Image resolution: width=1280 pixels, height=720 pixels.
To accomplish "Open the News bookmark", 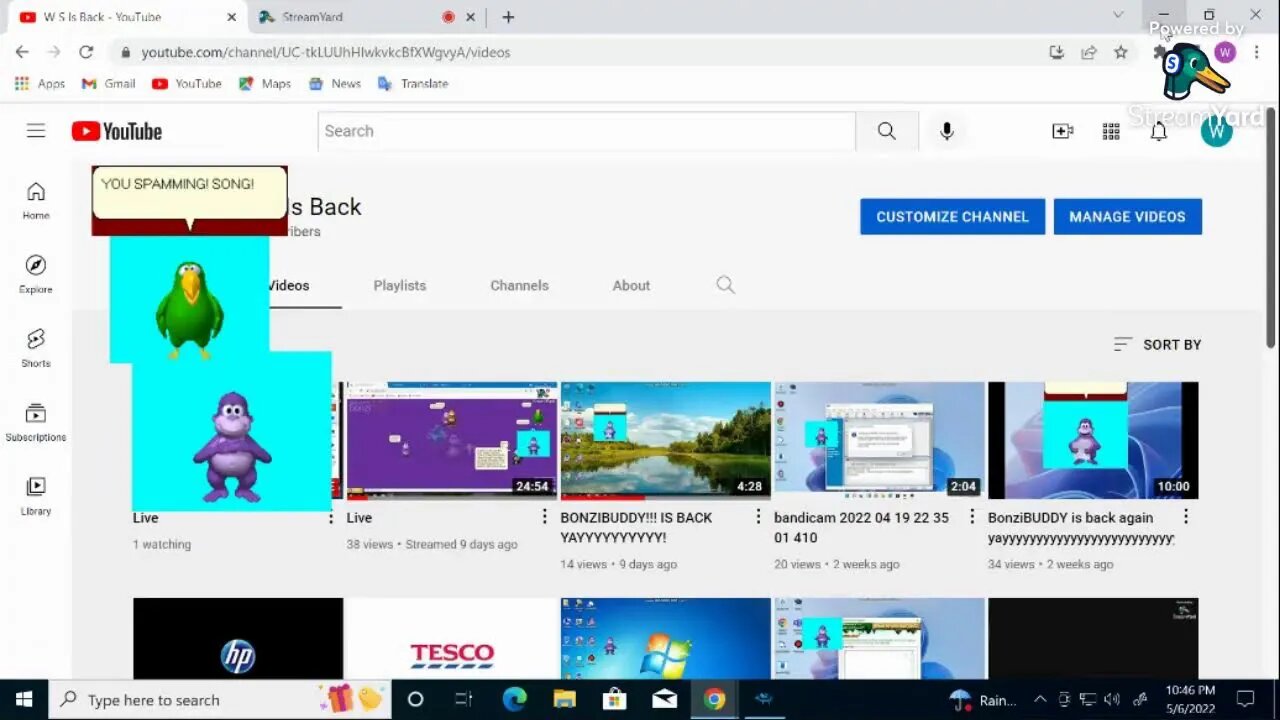I will click(335, 84).
